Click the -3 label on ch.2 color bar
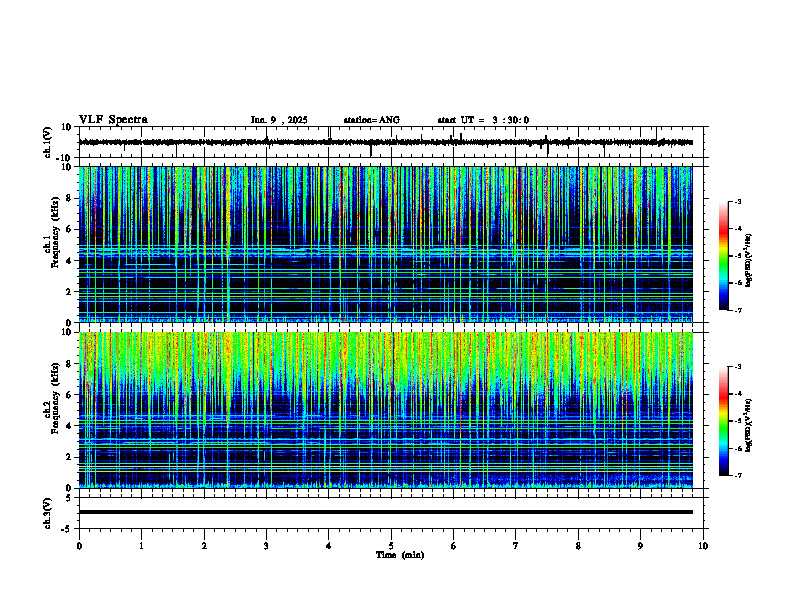The image size is (792, 612). tap(737, 367)
